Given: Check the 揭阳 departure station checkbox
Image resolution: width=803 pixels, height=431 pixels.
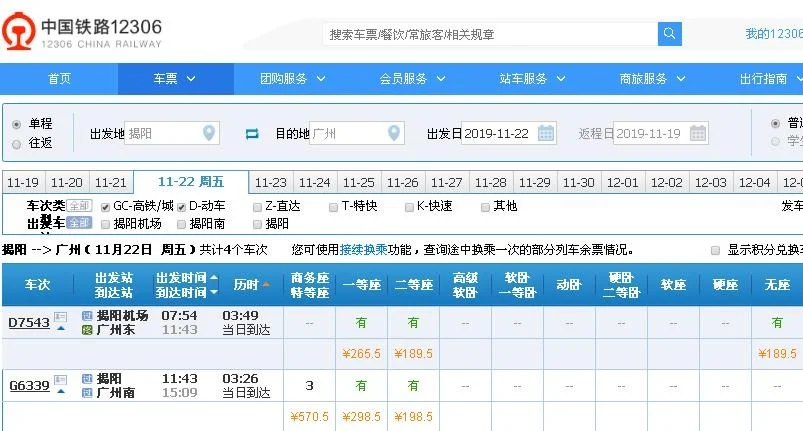Looking at the screenshot, I should coord(257,224).
